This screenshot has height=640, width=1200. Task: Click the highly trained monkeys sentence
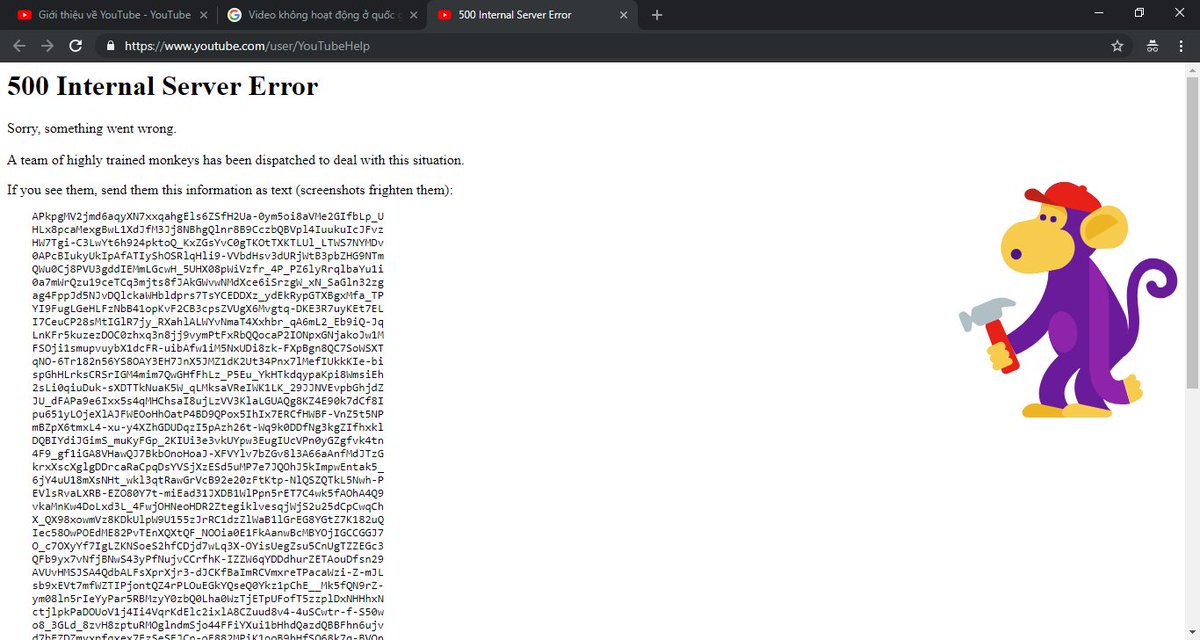point(236,160)
